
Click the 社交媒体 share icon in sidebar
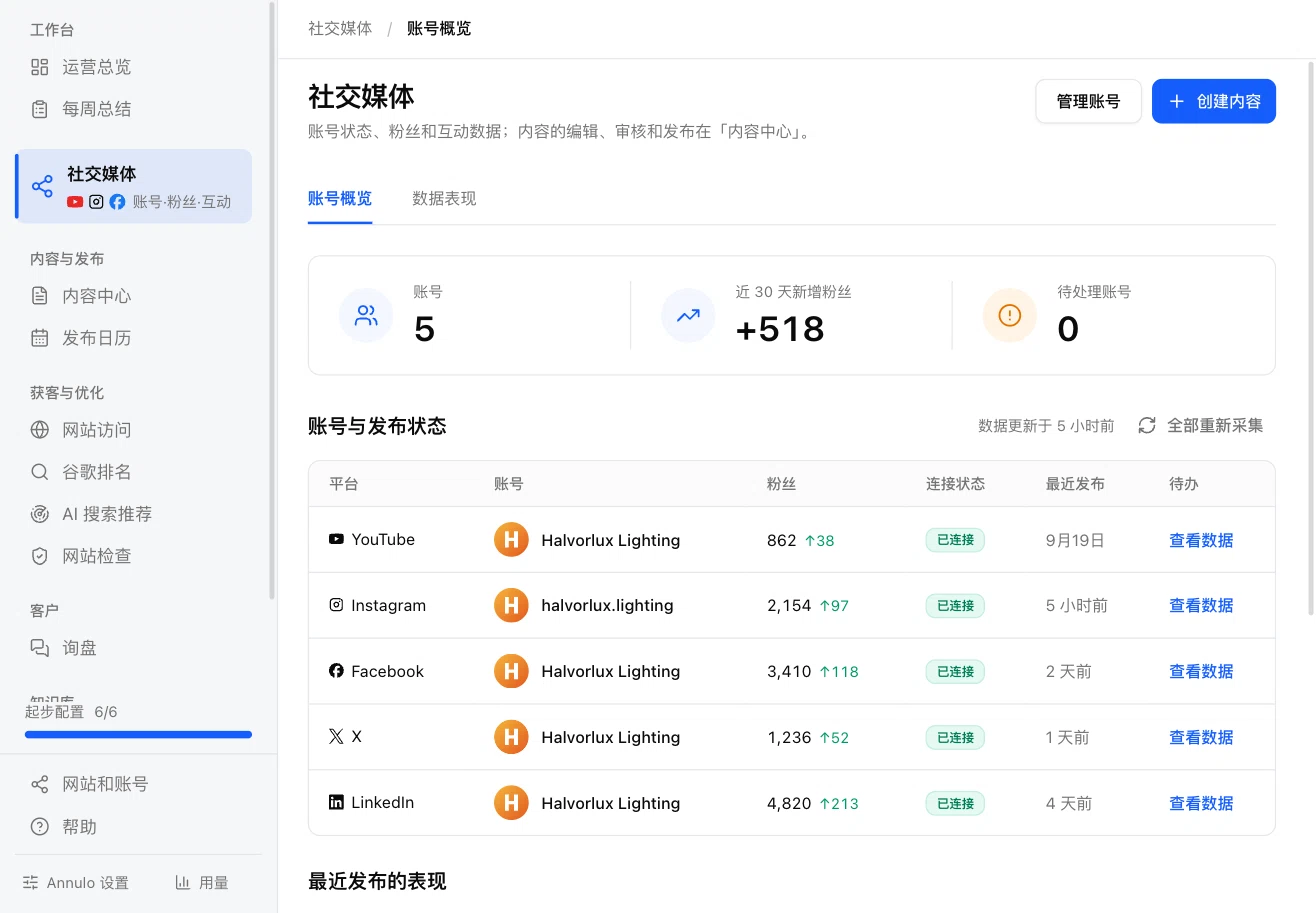coord(42,186)
